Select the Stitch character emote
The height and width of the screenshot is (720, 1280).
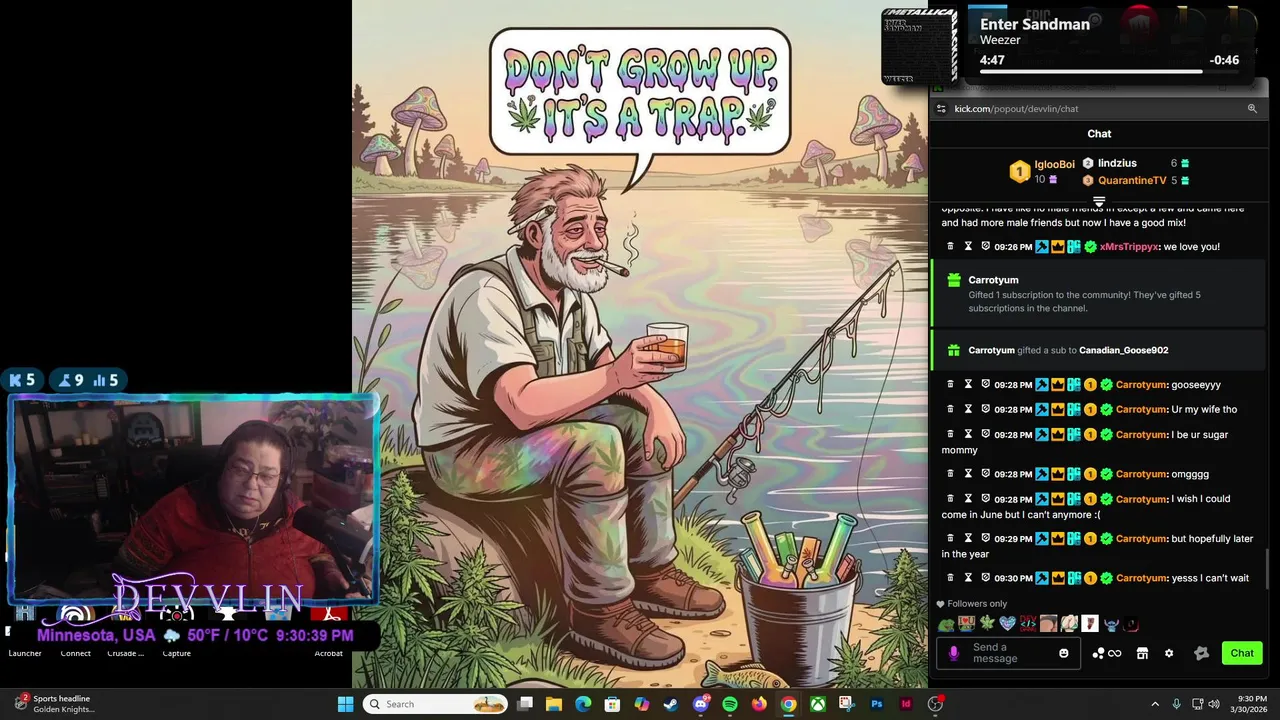[1111, 624]
